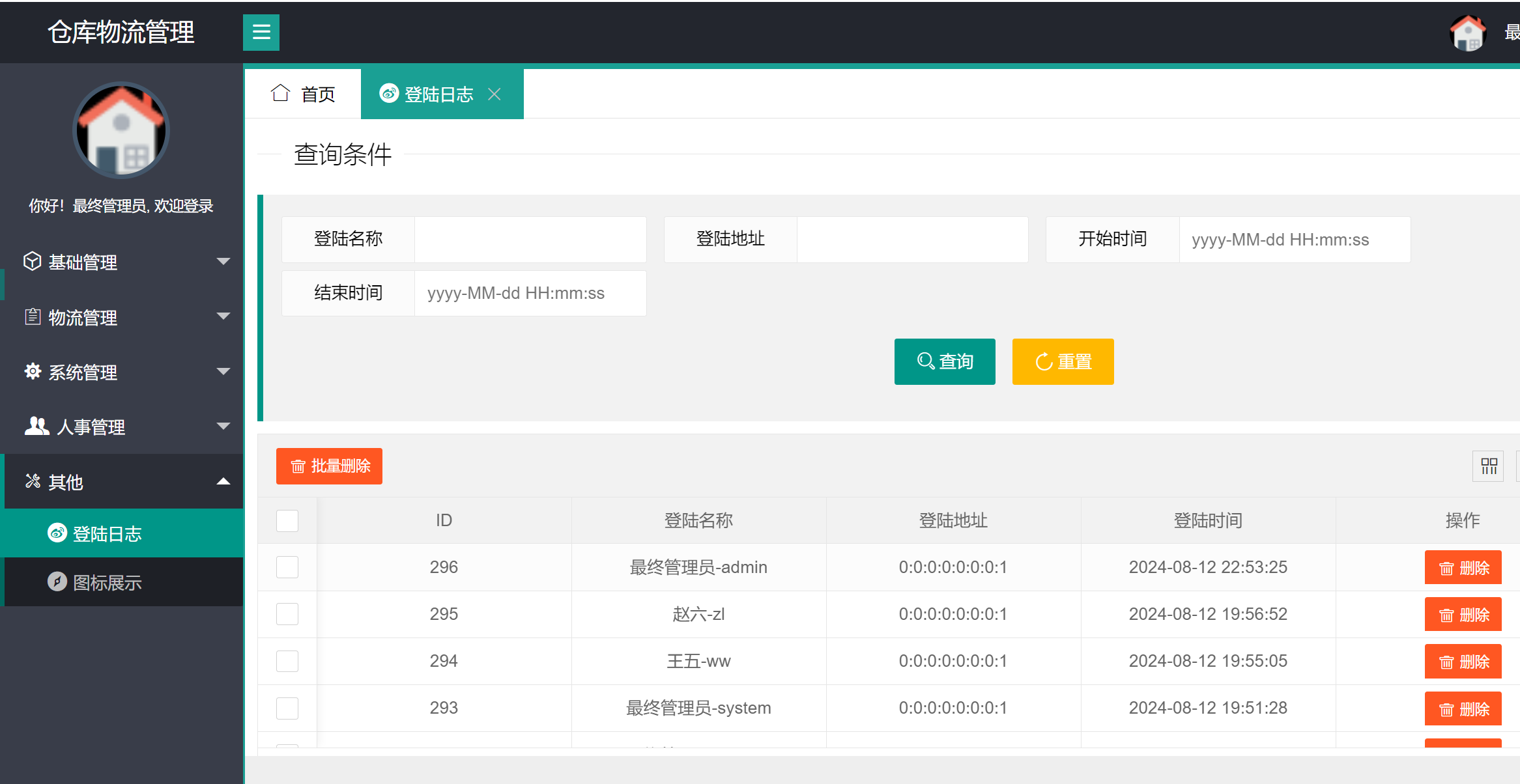Check the checkbox for row ID 293
This screenshot has height=784, width=1520.
(287, 708)
